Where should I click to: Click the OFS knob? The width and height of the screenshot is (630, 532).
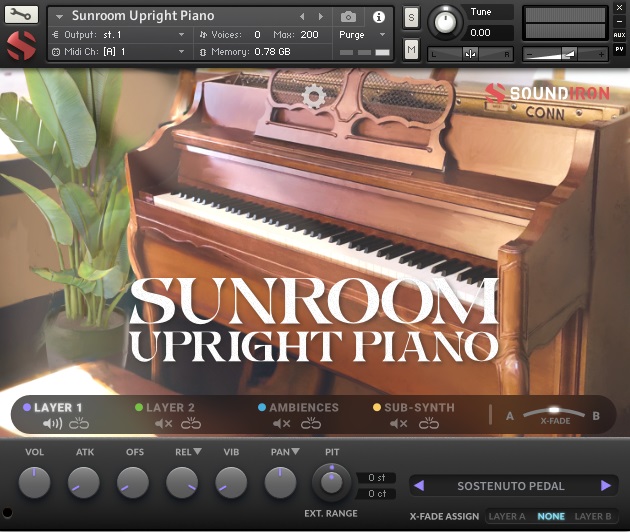(133, 483)
